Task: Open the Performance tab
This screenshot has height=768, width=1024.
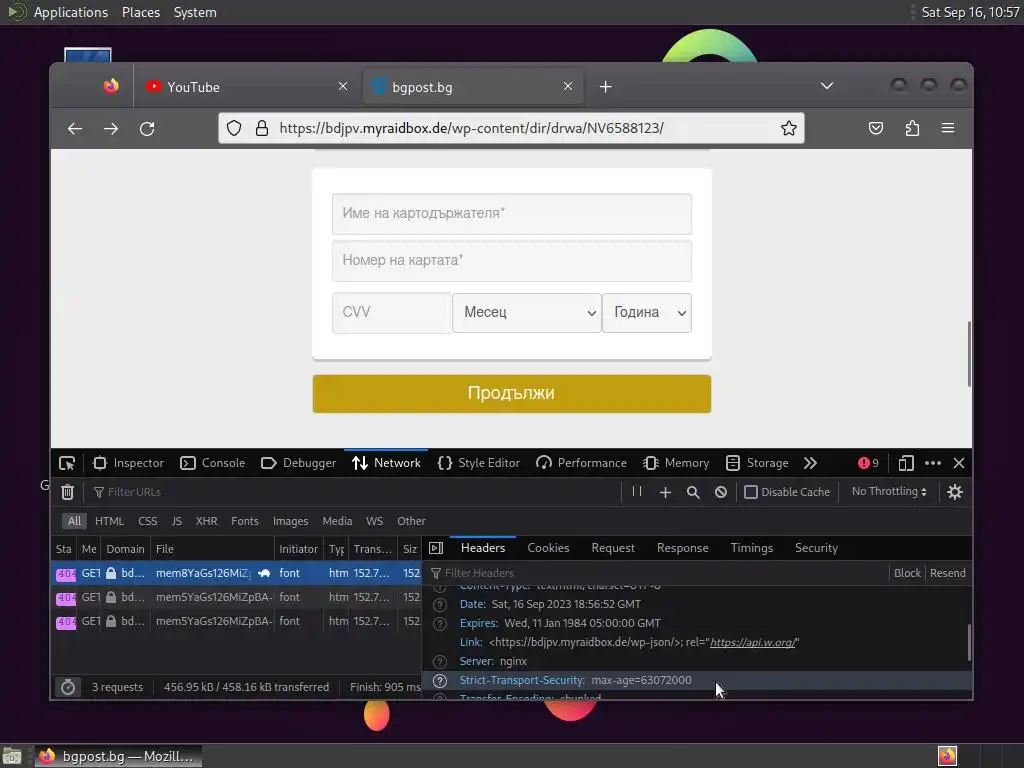Action: [581, 463]
